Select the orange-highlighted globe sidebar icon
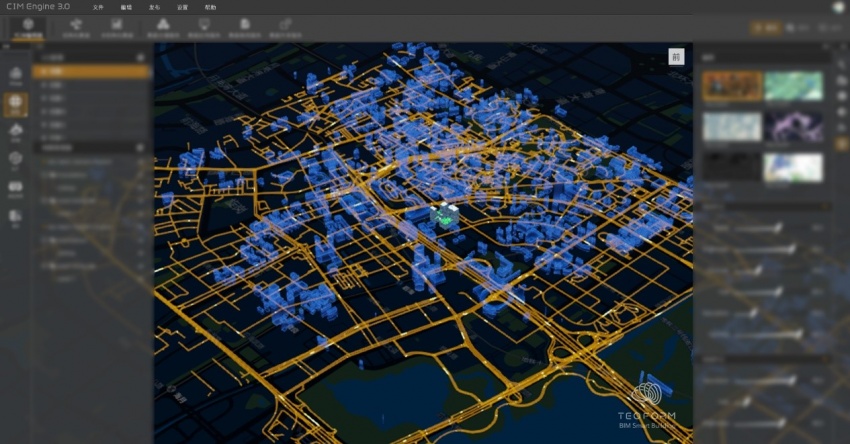Screen dimensions: 850x444 coord(16,104)
